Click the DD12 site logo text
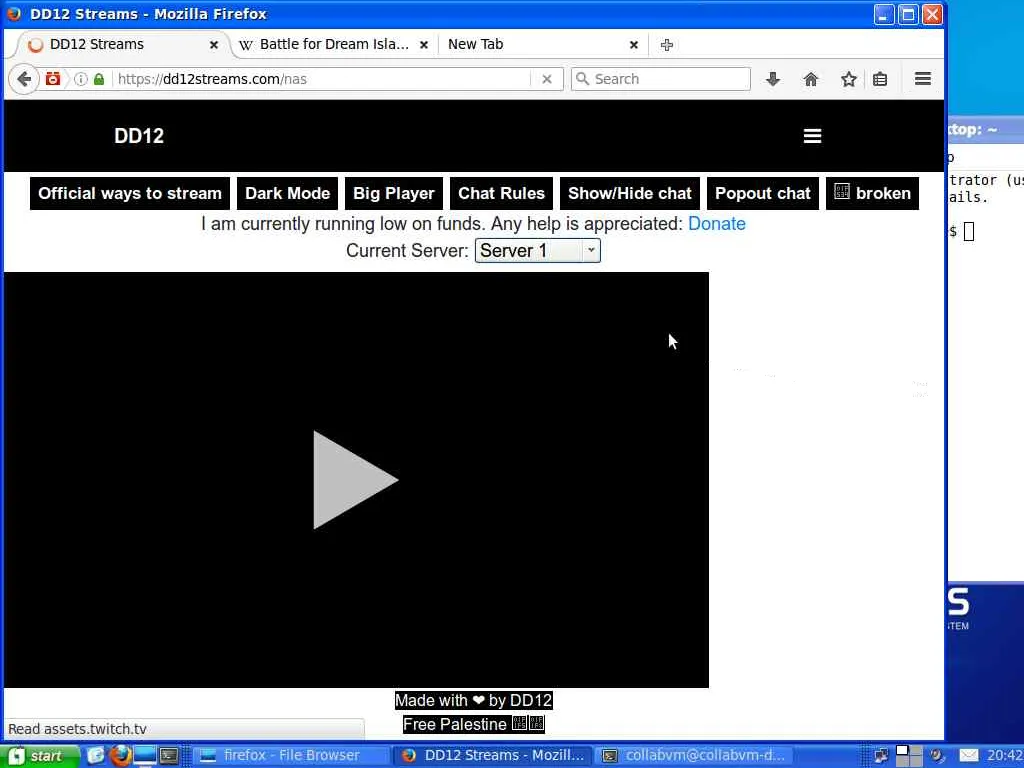 coord(139,136)
